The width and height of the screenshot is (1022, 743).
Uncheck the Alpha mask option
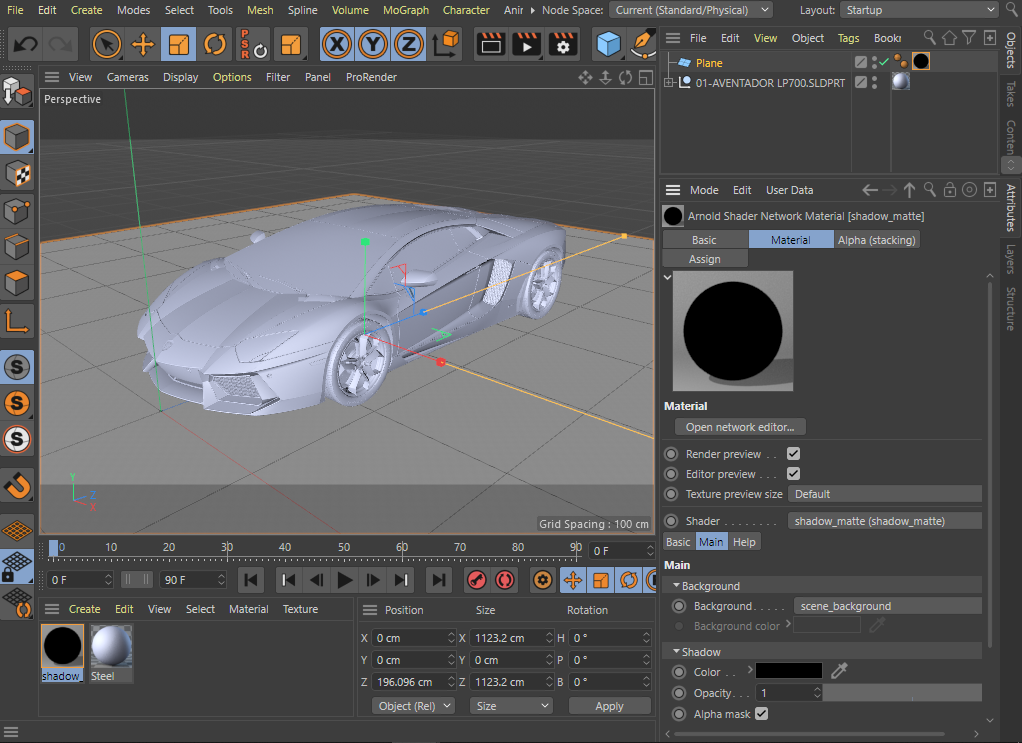click(x=761, y=714)
